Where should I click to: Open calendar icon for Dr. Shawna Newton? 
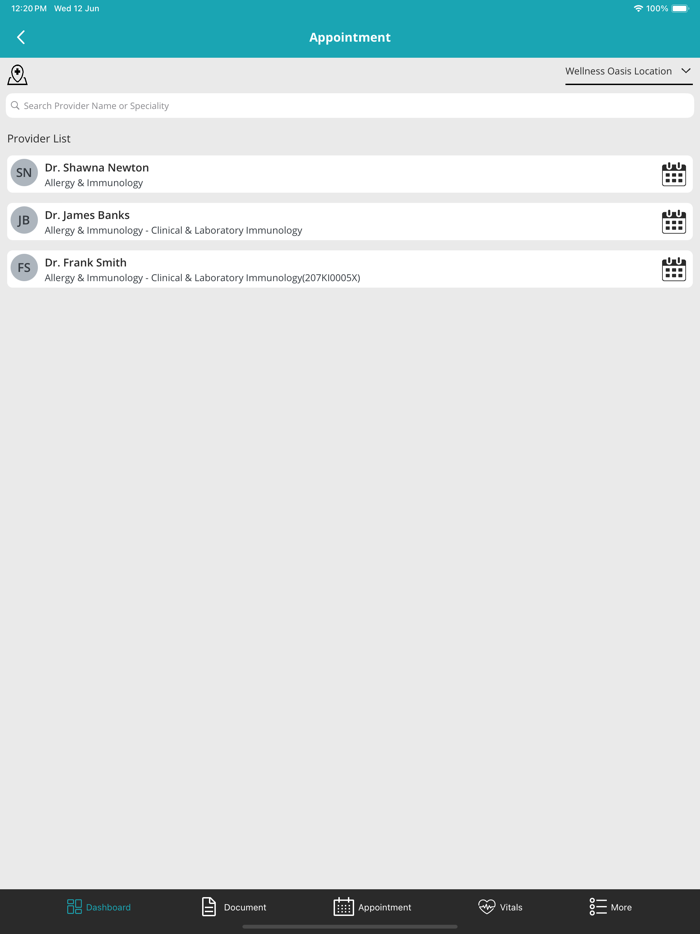[x=674, y=173]
